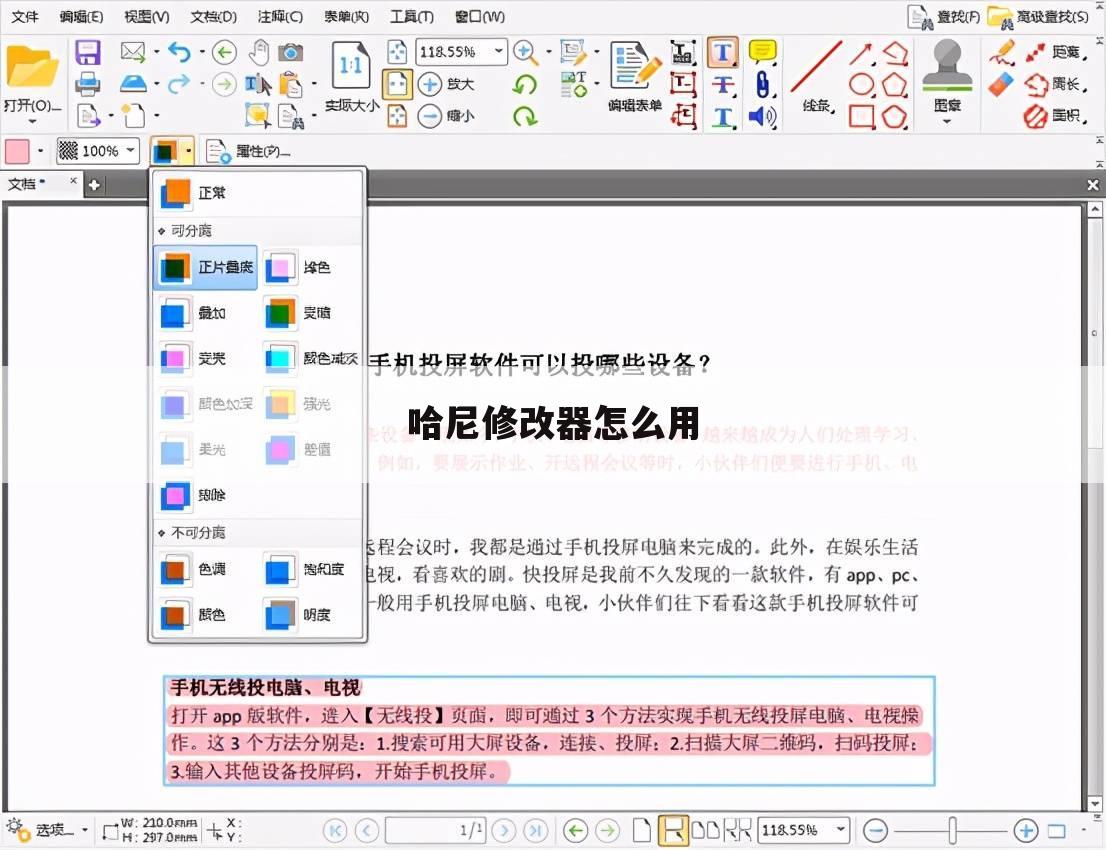Click the 编辑表单 button
1106x850 pixels.
[x=635, y=78]
